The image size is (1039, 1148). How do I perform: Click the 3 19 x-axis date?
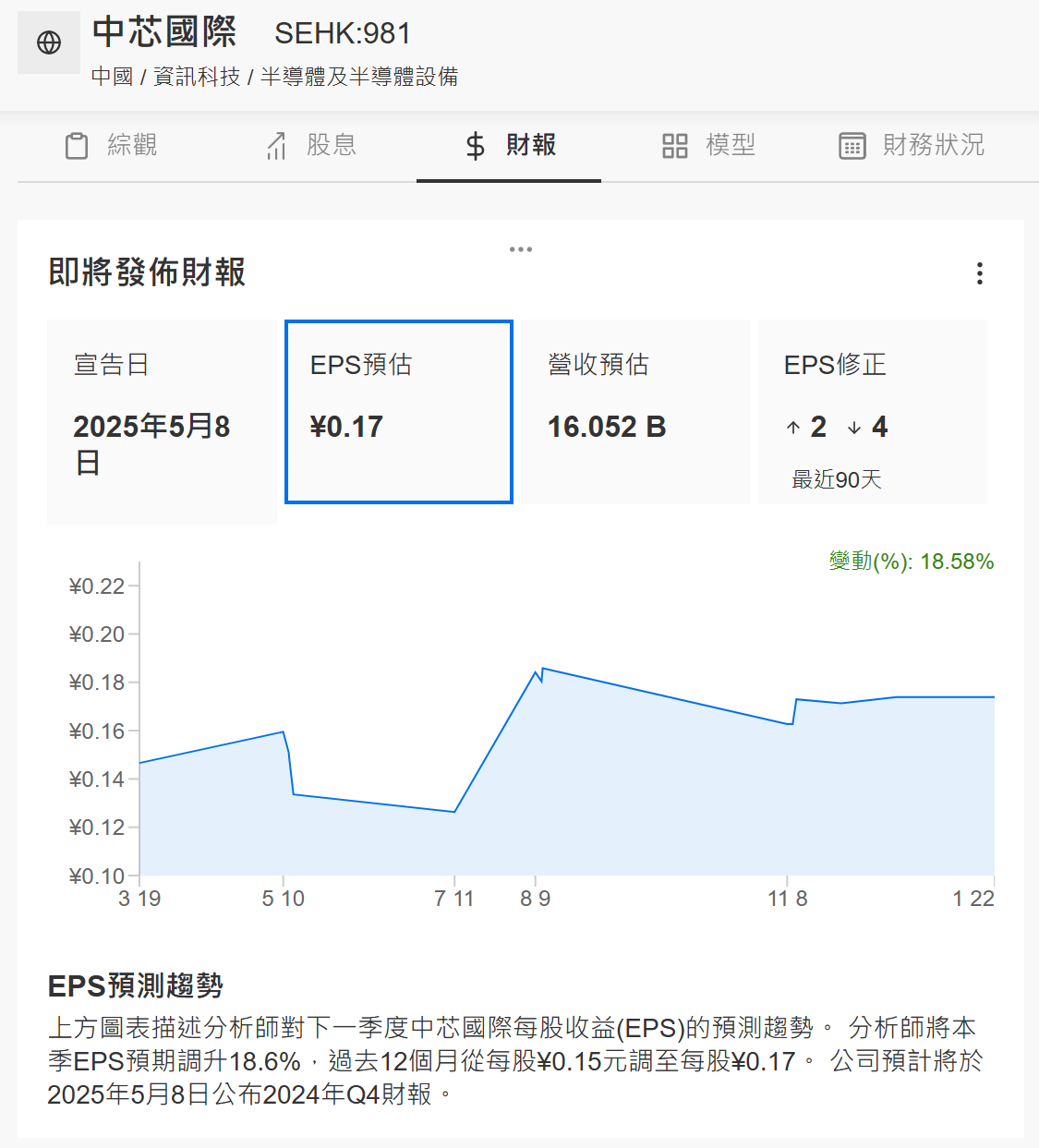139,899
